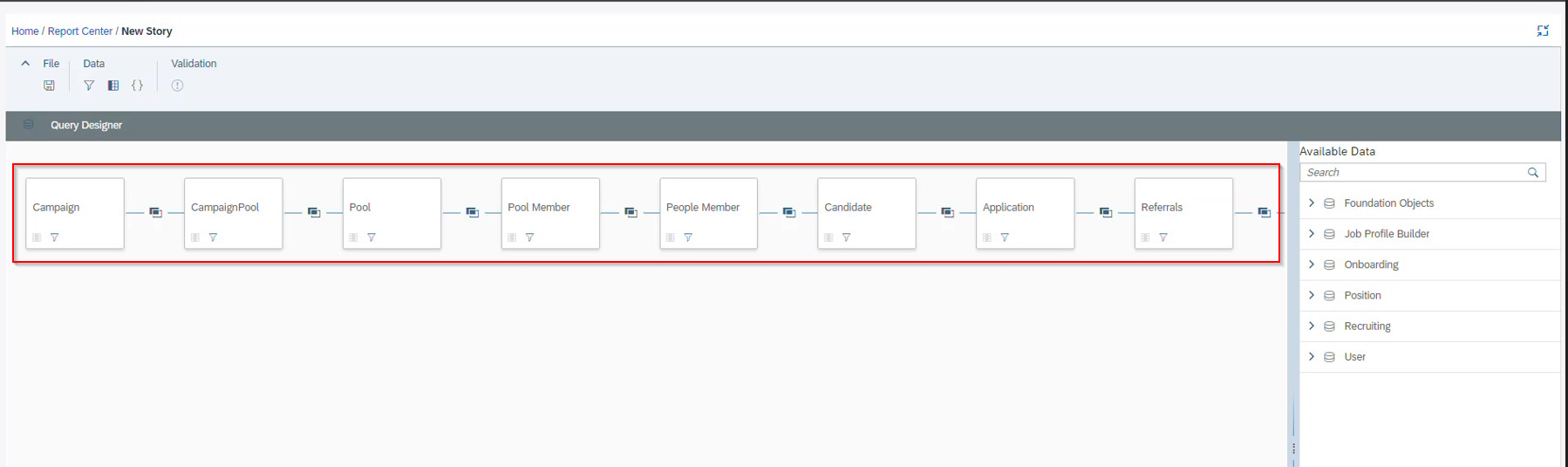This screenshot has height=467, width=1568.
Task: Click the Available Data search field
Action: pos(1422,173)
